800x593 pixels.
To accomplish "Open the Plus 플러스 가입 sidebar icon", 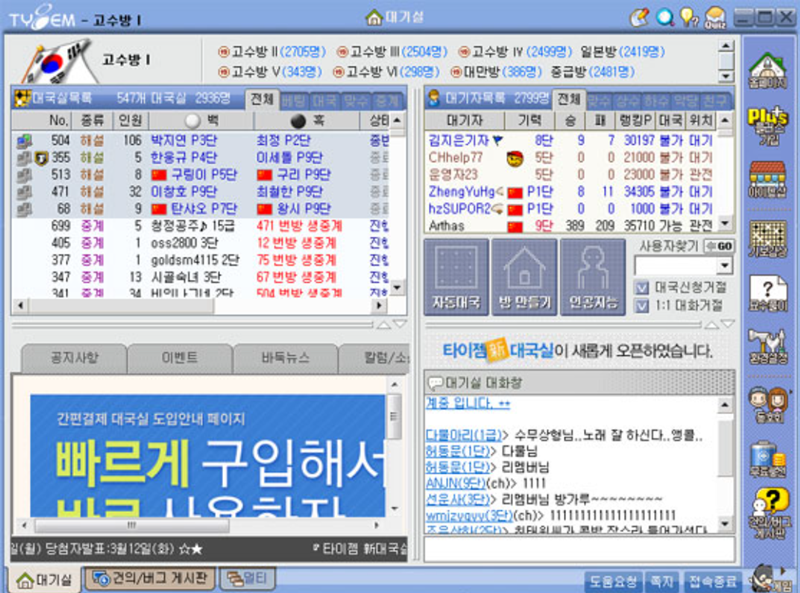I will [768, 126].
